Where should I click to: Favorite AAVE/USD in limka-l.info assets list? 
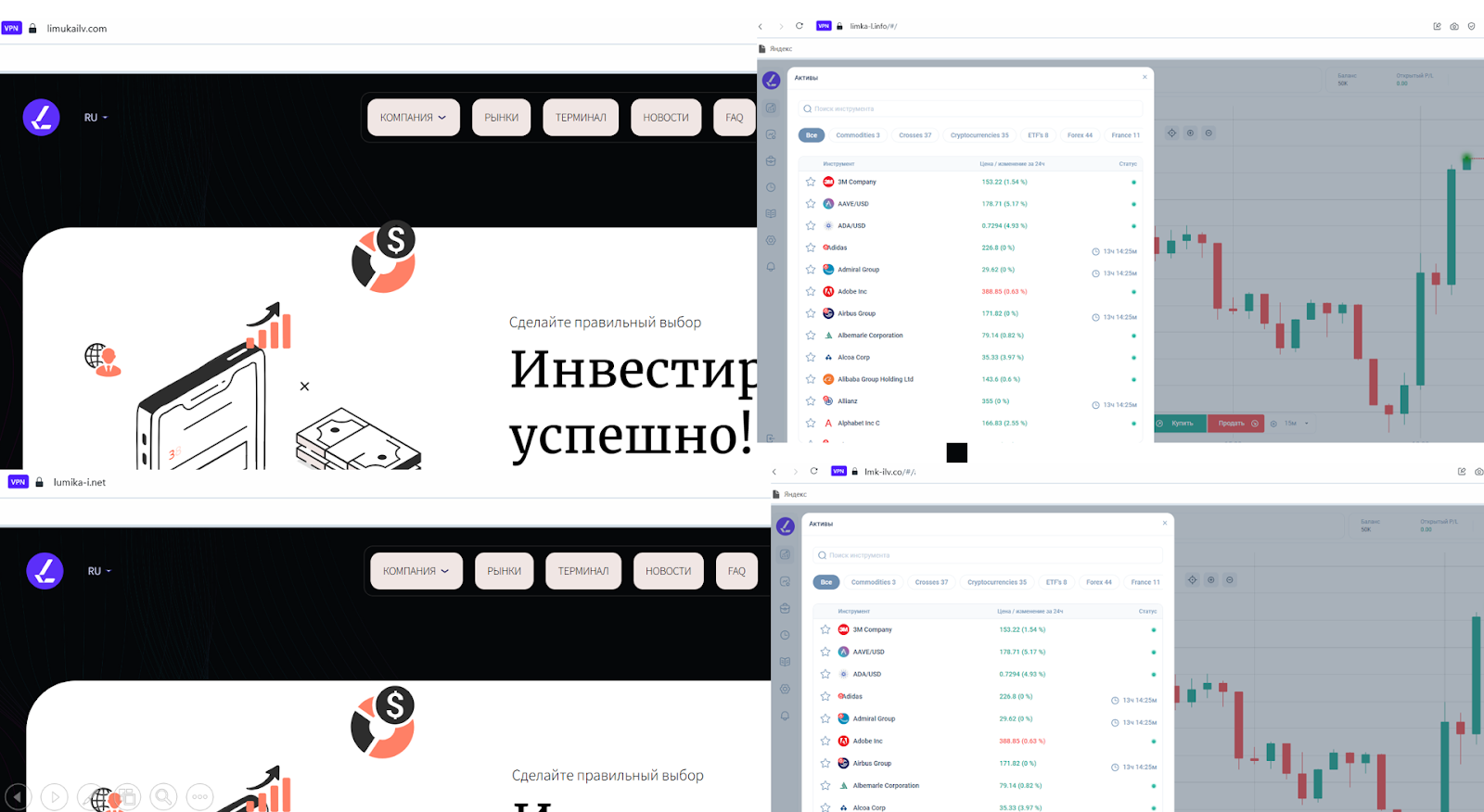[x=811, y=204]
